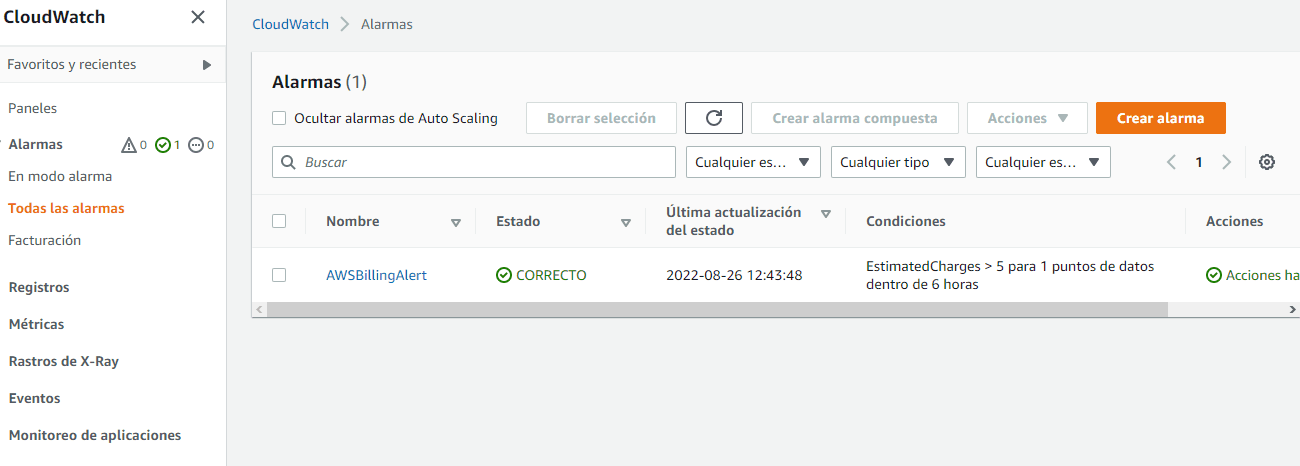Refresh the alarms list
This screenshot has width=1300, height=466.
pos(714,118)
